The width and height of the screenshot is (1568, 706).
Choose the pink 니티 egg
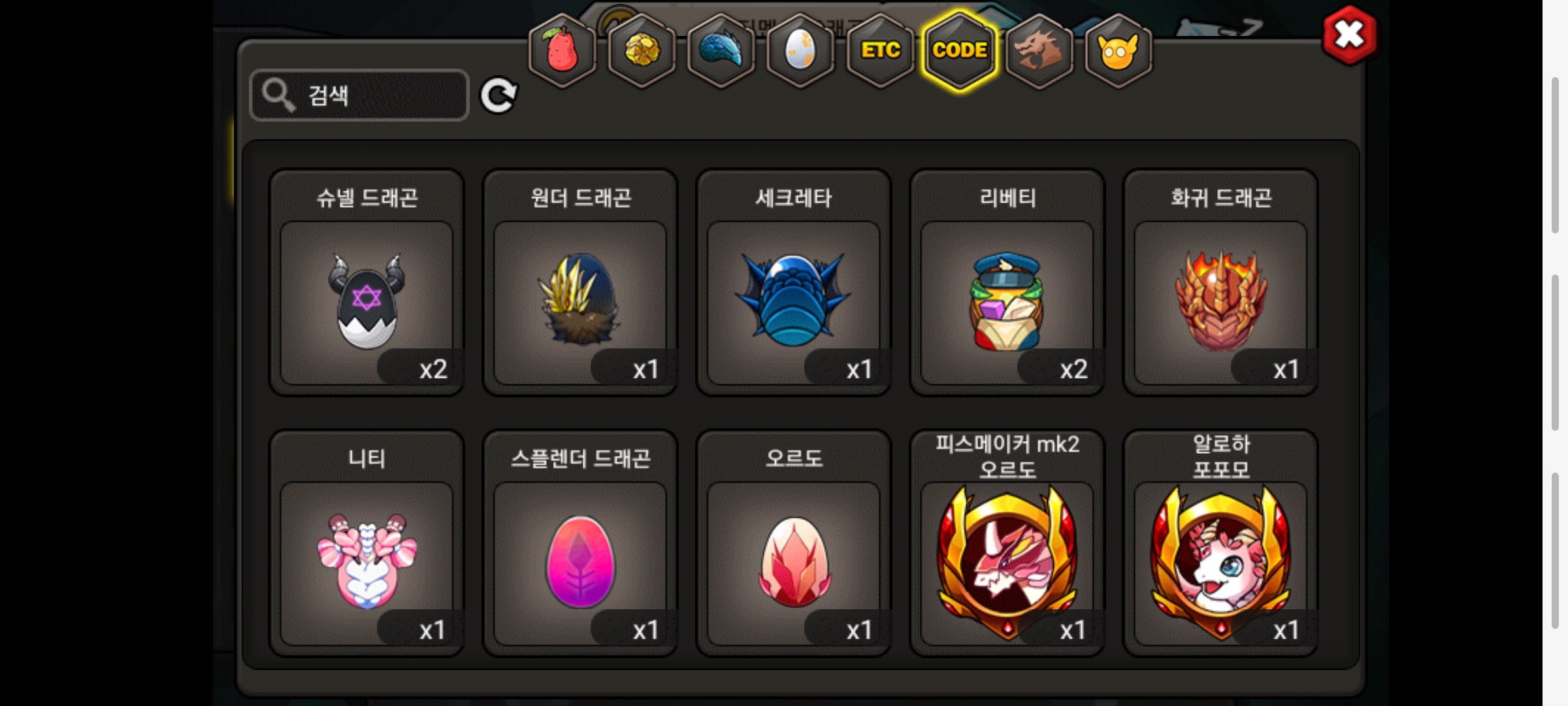click(367, 543)
